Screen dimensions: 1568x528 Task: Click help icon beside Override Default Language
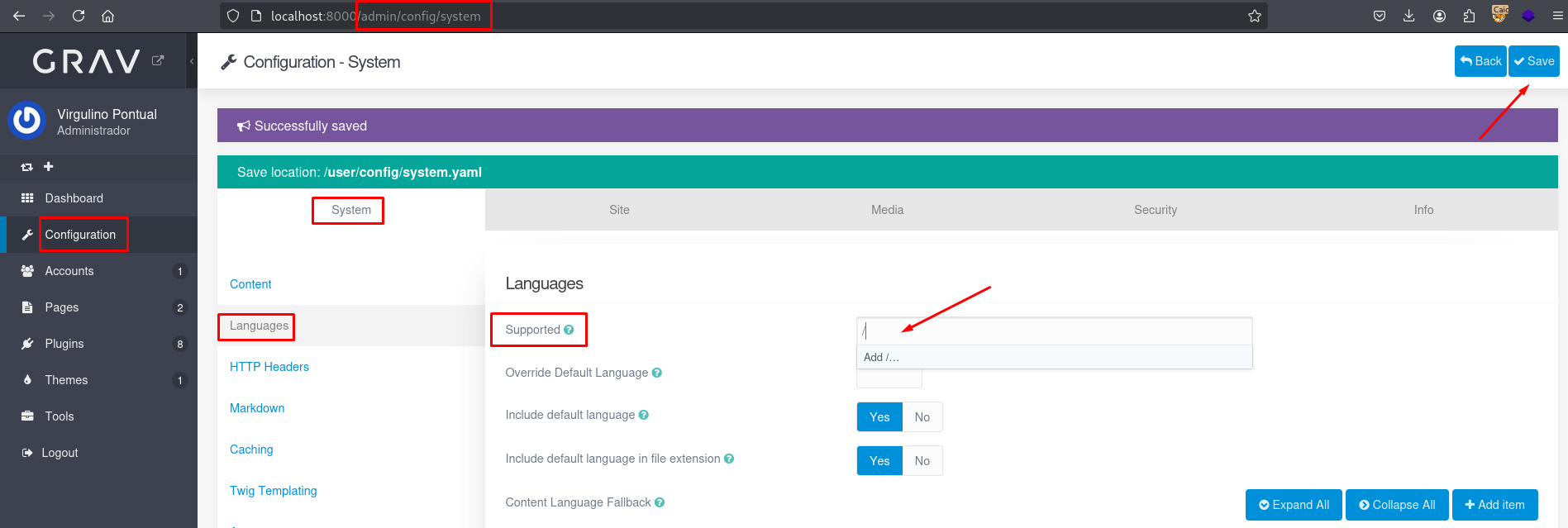click(657, 373)
